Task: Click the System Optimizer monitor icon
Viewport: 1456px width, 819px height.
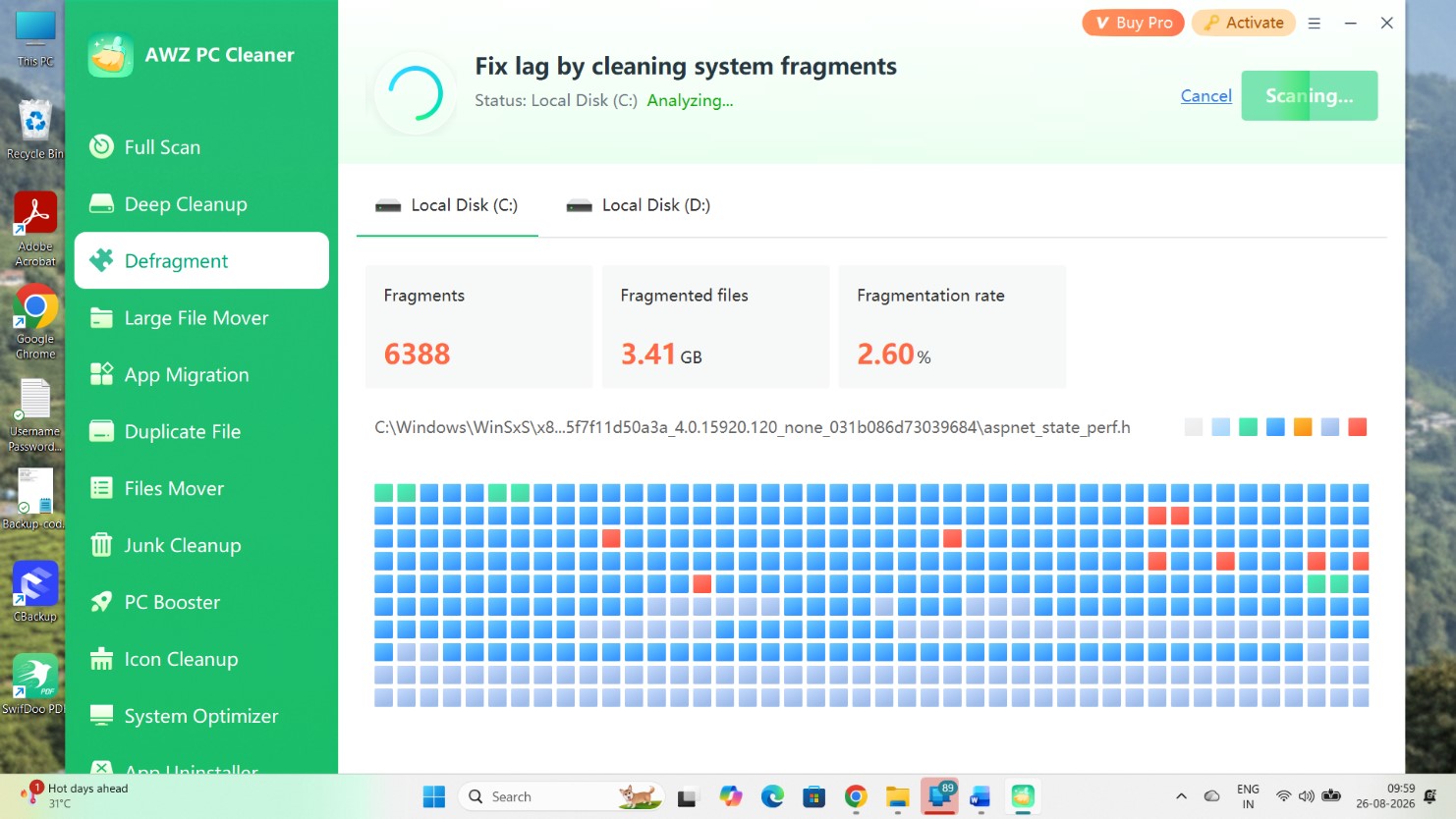Action: (101, 716)
